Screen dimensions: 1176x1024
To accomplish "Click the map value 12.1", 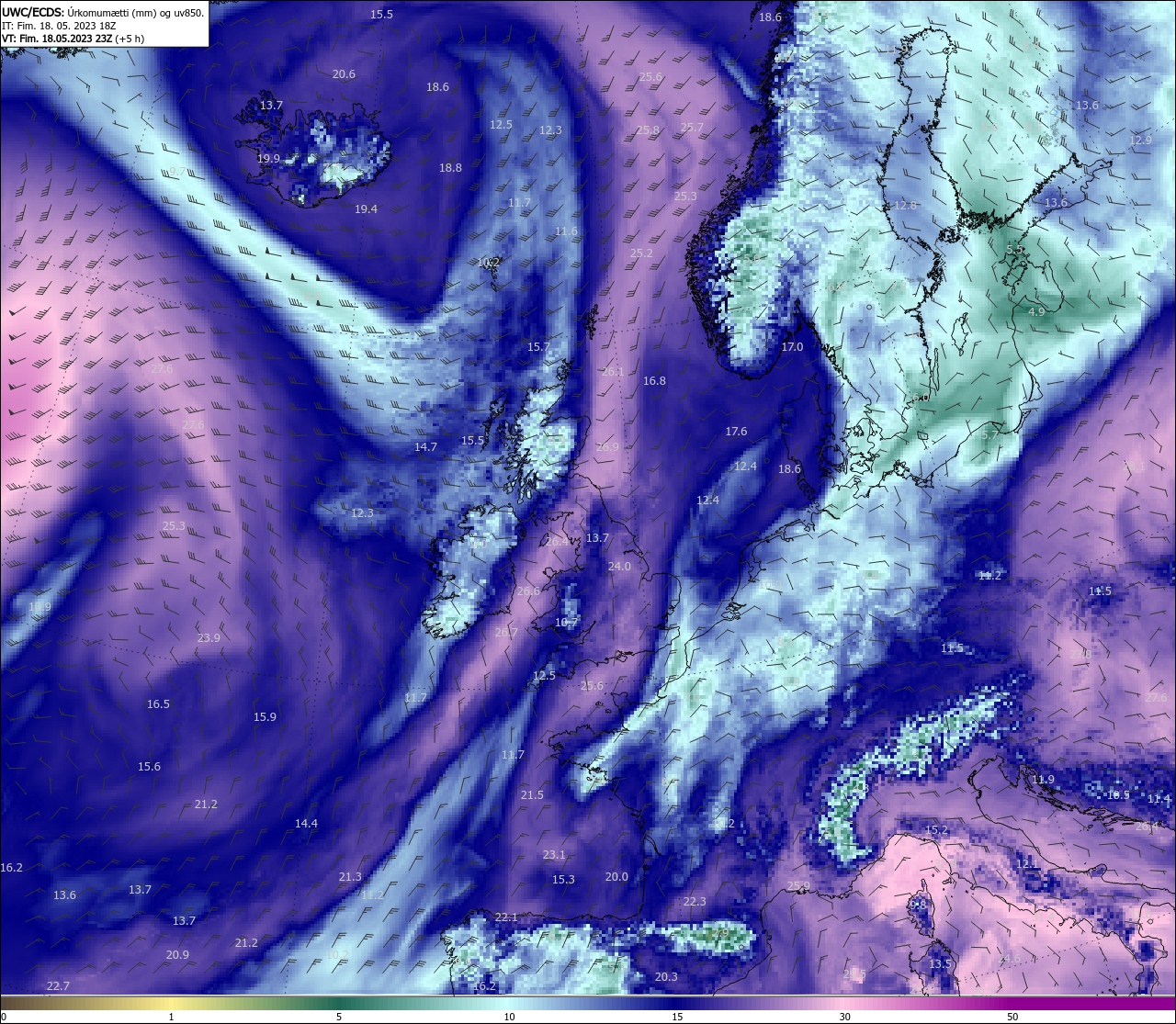I will (x=1027, y=864).
